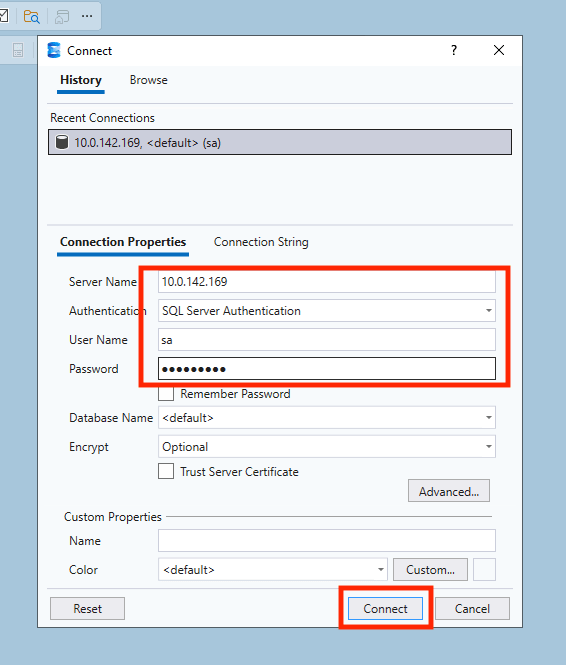This screenshot has height=665, width=566.
Task: Click the help question mark icon
Action: tap(454, 50)
